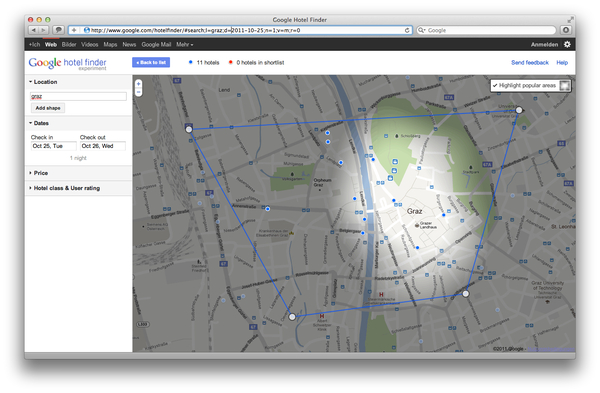Open Videos in the Google bar
Viewport: 600px width, 393px height.
pyautogui.click(x=90, y=44)
